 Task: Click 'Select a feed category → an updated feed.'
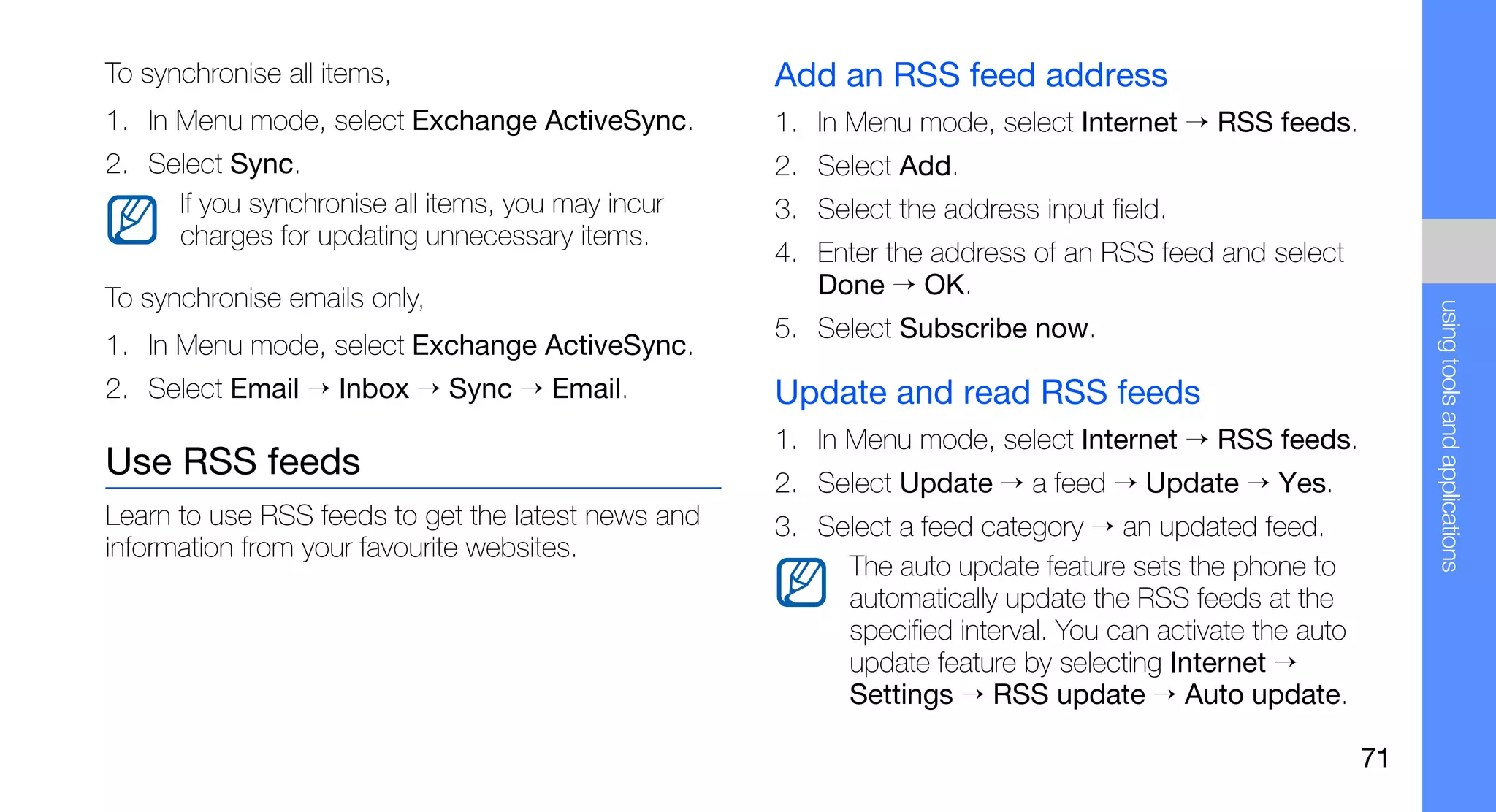(x=1049, y=527)
